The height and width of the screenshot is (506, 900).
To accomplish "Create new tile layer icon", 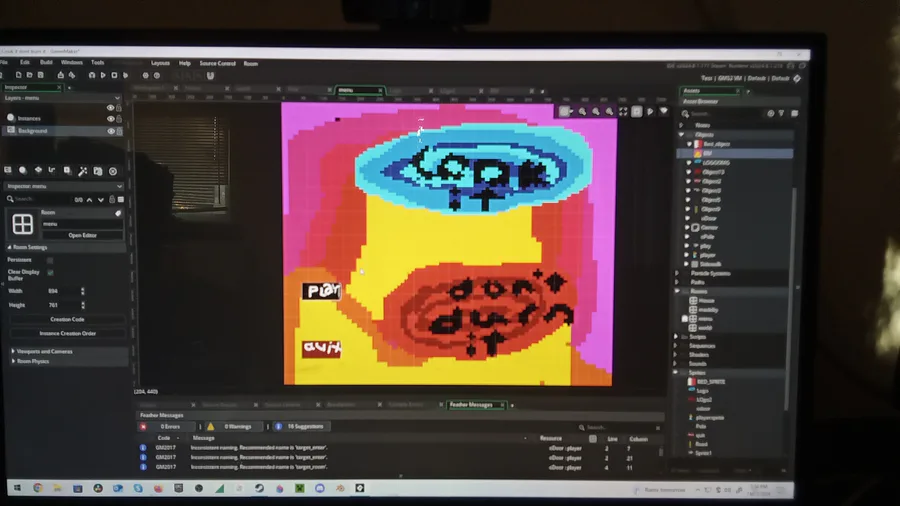I will (38, 170).
